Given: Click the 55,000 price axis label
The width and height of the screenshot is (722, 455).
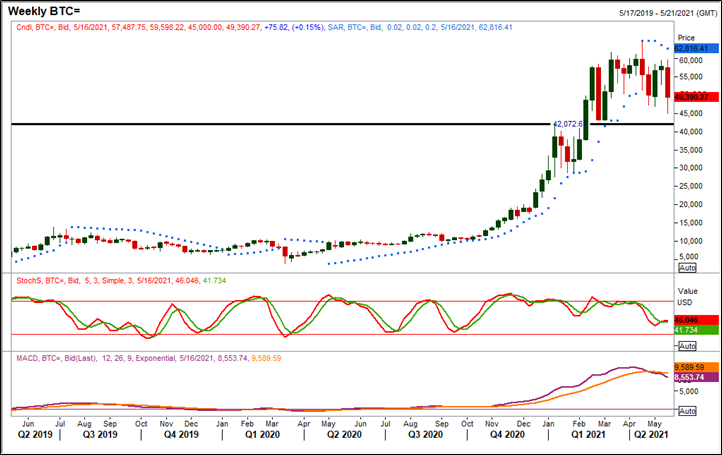Looking at the screenshot, I should pyautogui.click(x=691, y=76).
